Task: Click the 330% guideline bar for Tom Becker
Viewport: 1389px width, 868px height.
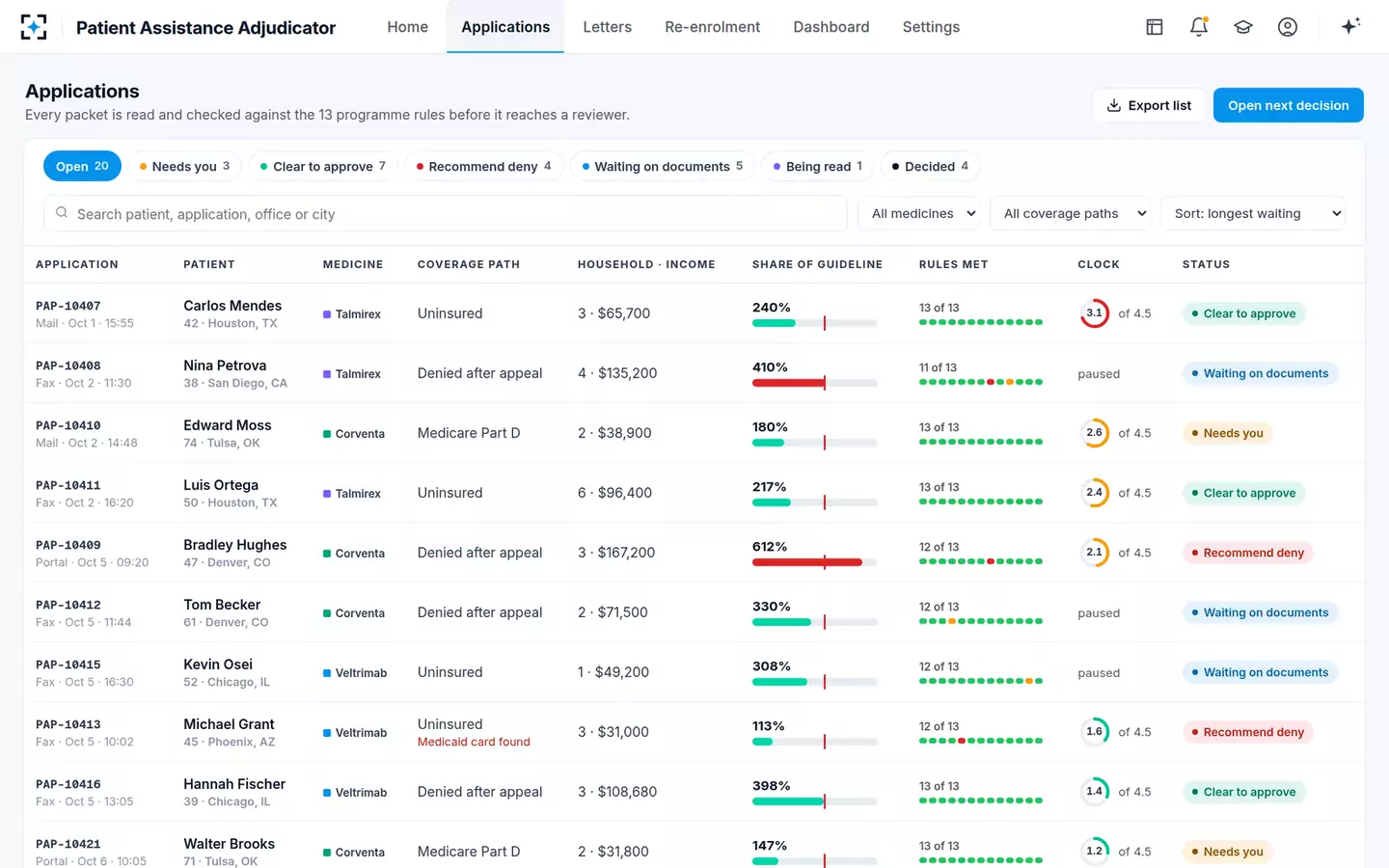Action: coord(814,622)
